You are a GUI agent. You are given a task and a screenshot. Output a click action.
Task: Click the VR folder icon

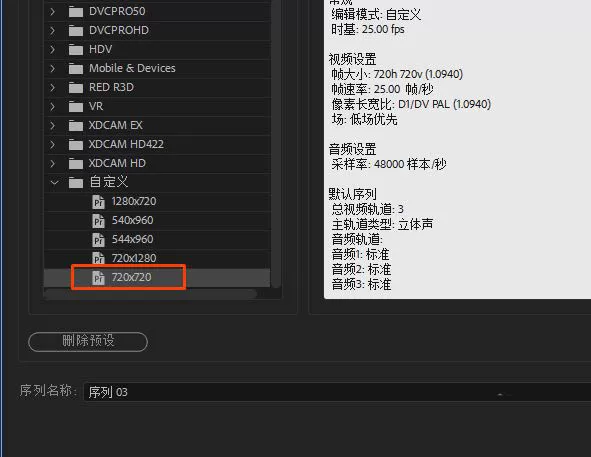coord(76,107)
